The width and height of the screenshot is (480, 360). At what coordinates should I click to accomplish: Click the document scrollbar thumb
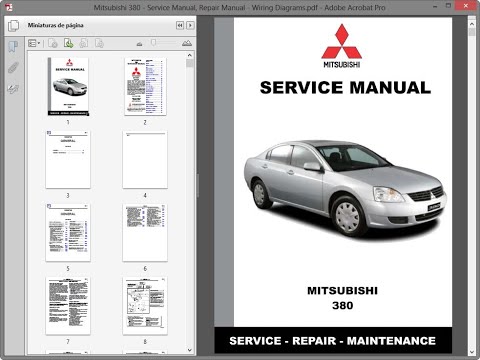click(x=472, y=32)
